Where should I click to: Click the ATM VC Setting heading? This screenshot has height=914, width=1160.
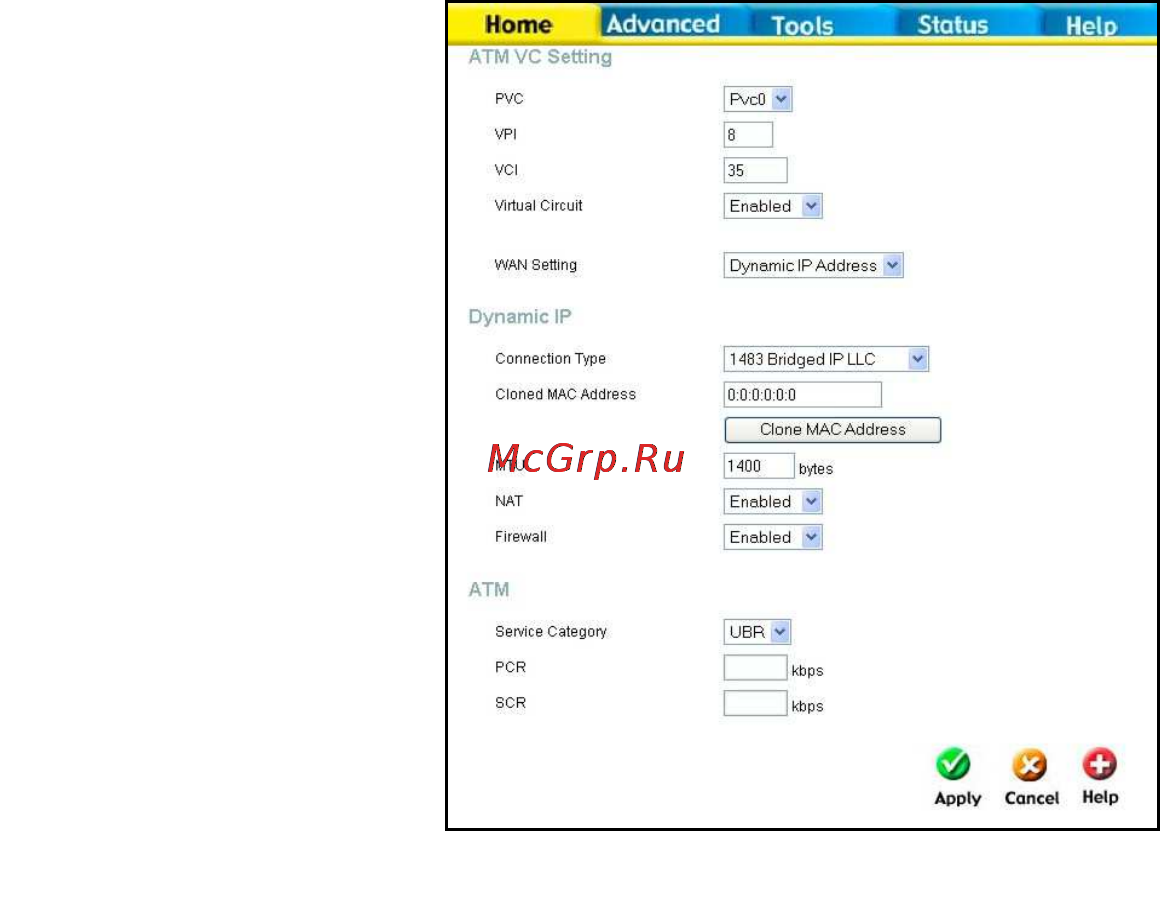540,57
